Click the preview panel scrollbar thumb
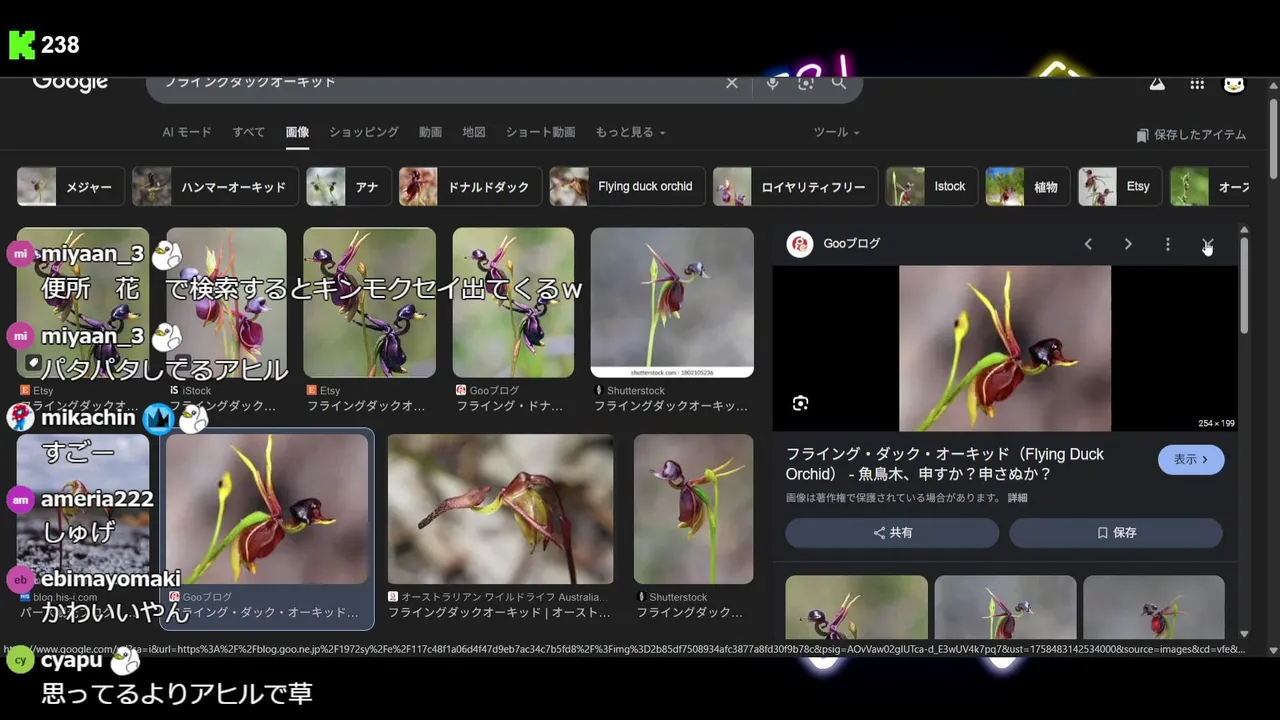This screenshot has width=1280, height=720. (x=1244, y=285)
